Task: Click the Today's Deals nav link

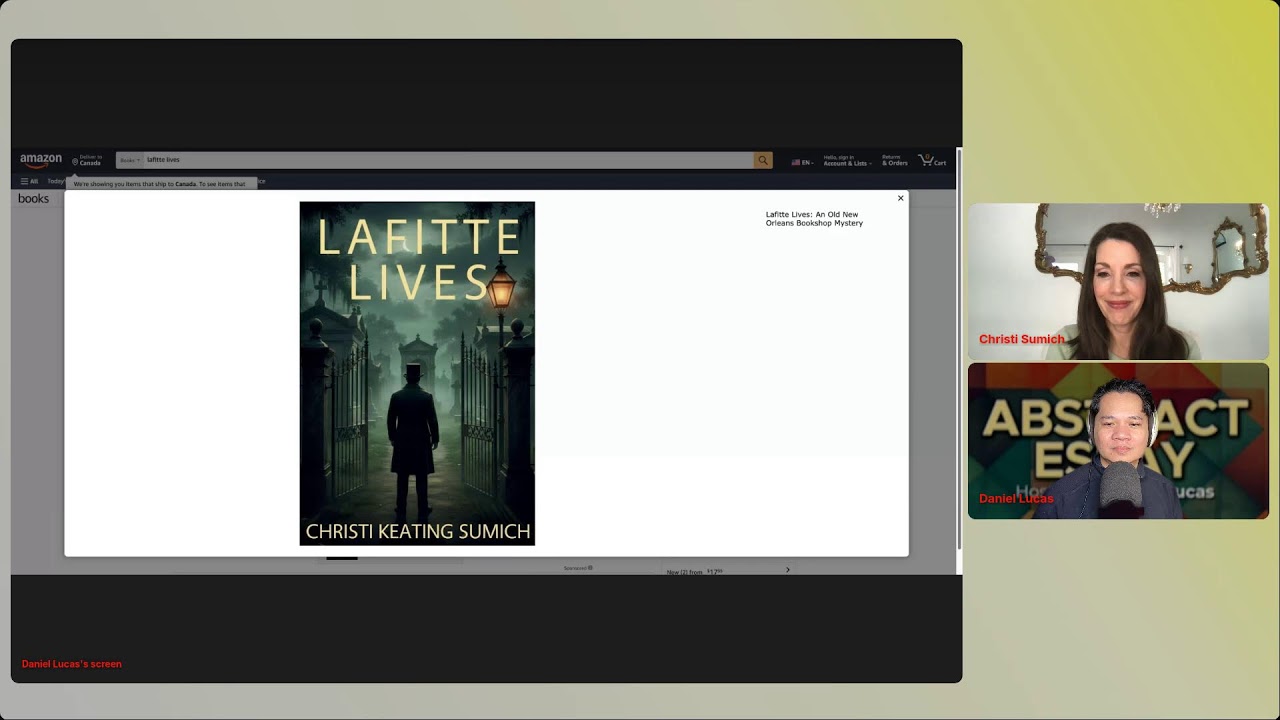Action: tap(56, 181)
